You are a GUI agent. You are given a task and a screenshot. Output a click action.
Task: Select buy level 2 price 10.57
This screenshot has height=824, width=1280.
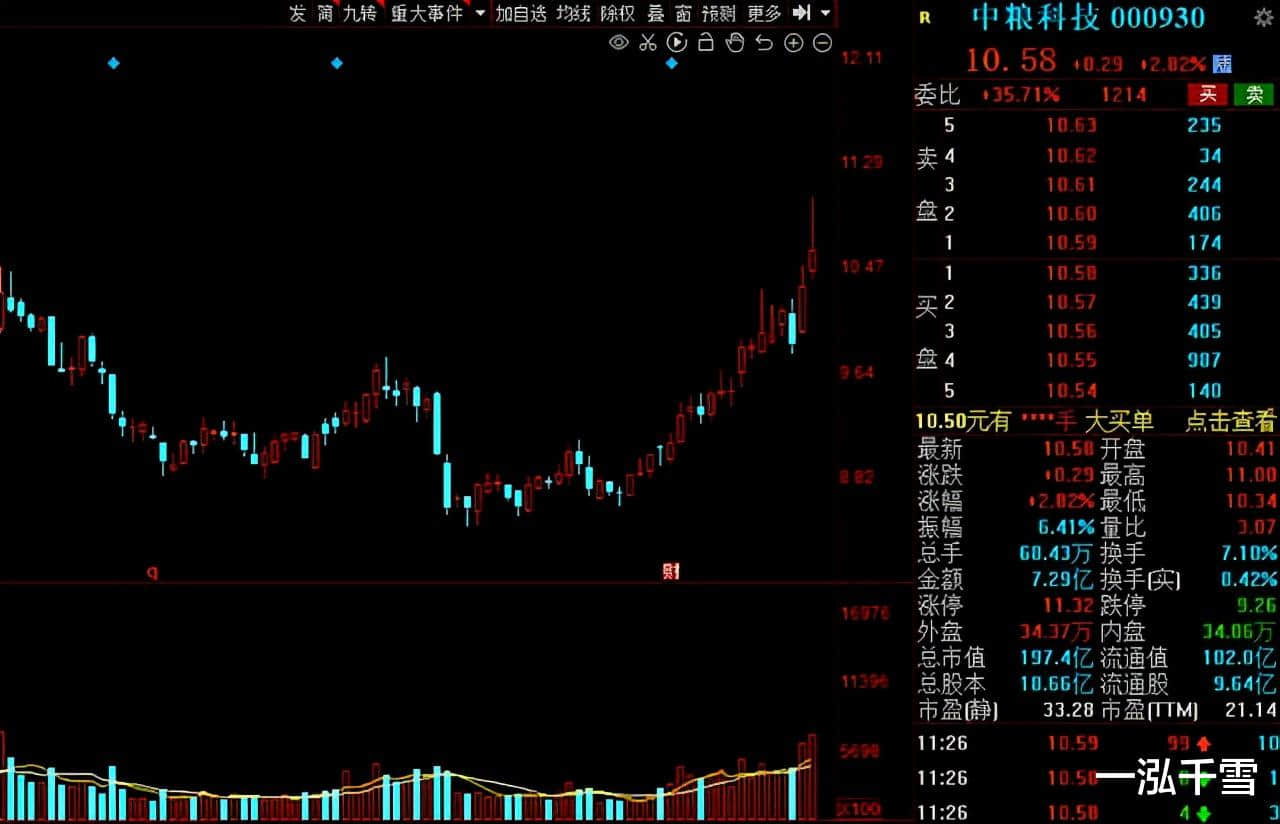point(1071,302)
